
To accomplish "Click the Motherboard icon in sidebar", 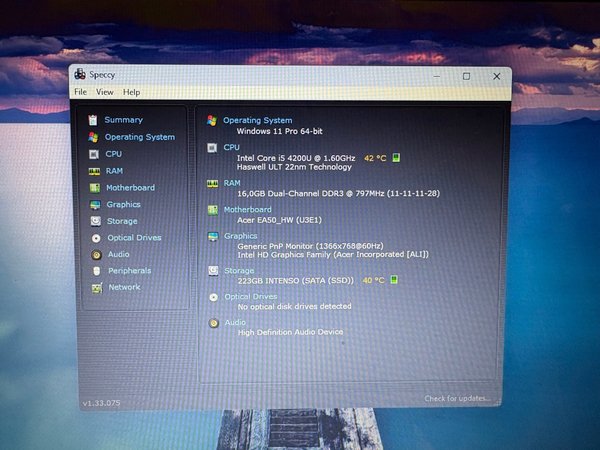I will [94, 188].
